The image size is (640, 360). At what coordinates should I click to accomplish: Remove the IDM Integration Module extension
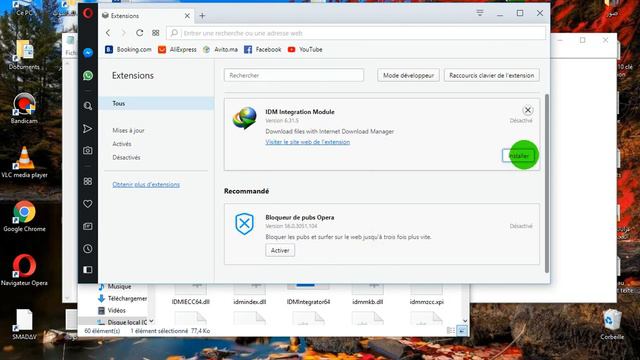pos(527,110)
